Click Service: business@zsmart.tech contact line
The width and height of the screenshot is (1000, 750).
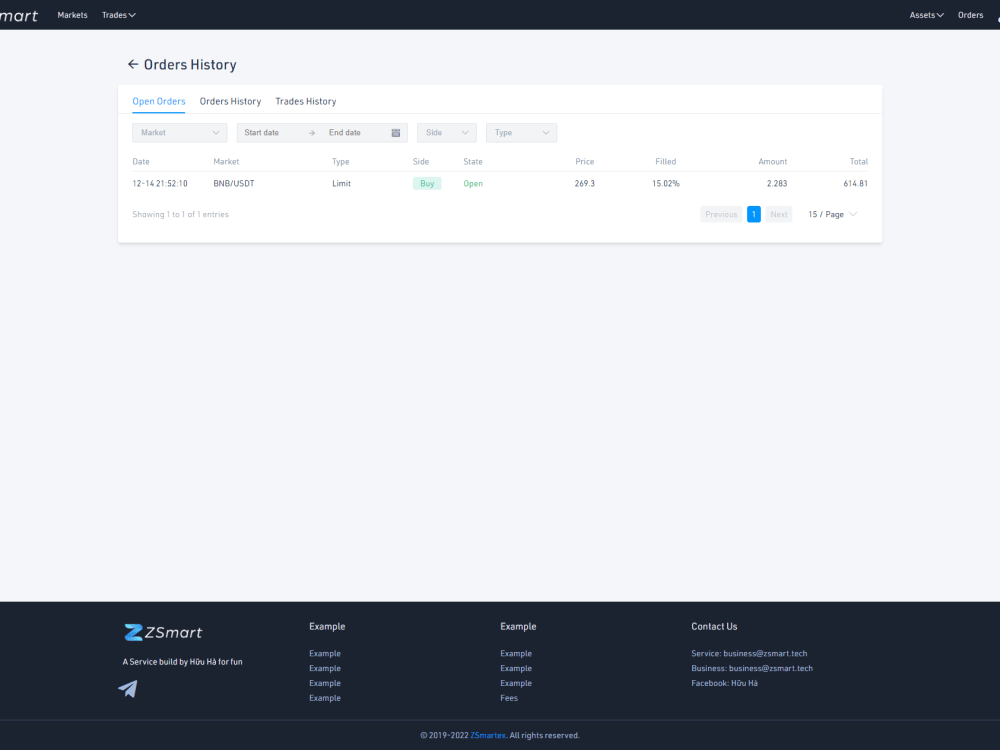(x=749, y=654)
